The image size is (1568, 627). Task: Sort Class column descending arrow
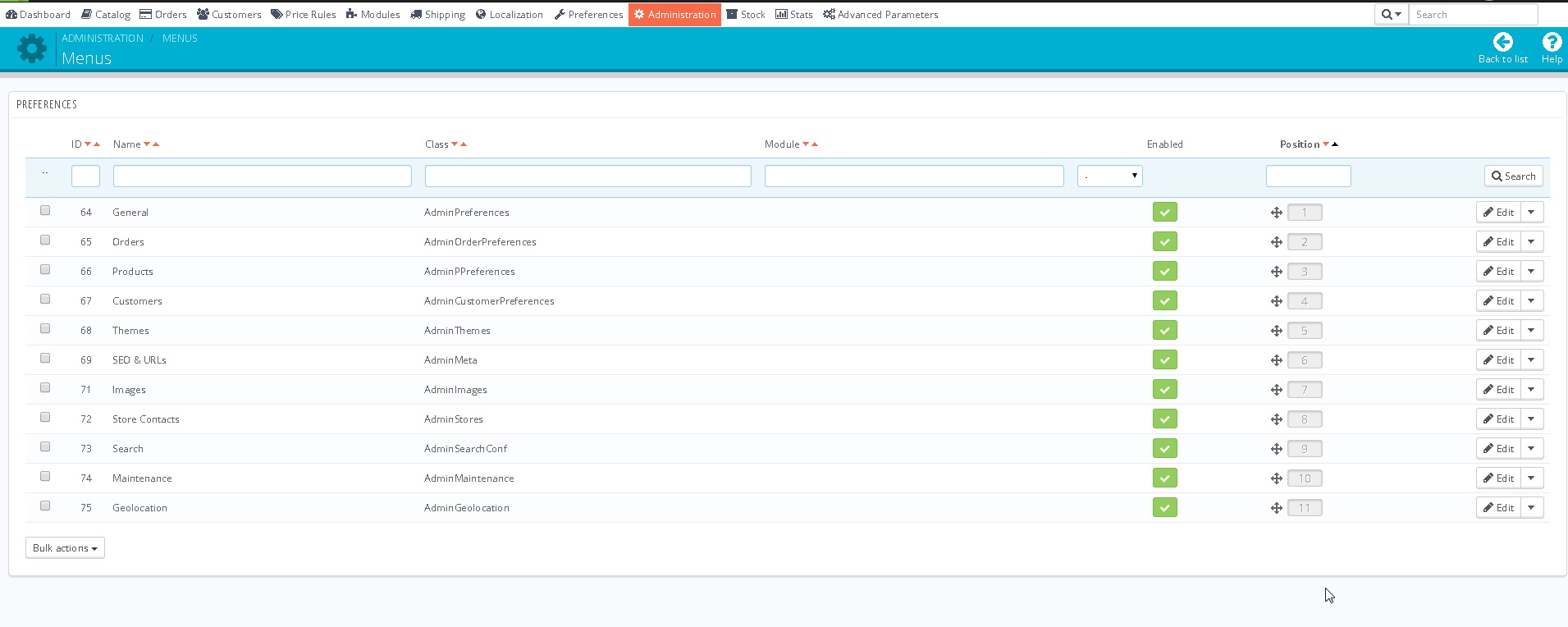455,144
